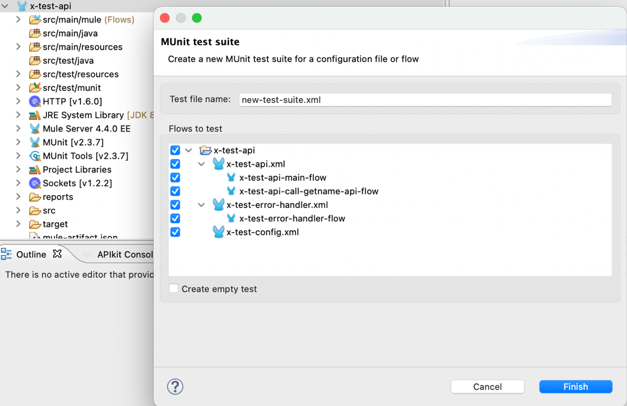Click the Outline view icon
Screen dimensions: 627x406
pos(6,254)
